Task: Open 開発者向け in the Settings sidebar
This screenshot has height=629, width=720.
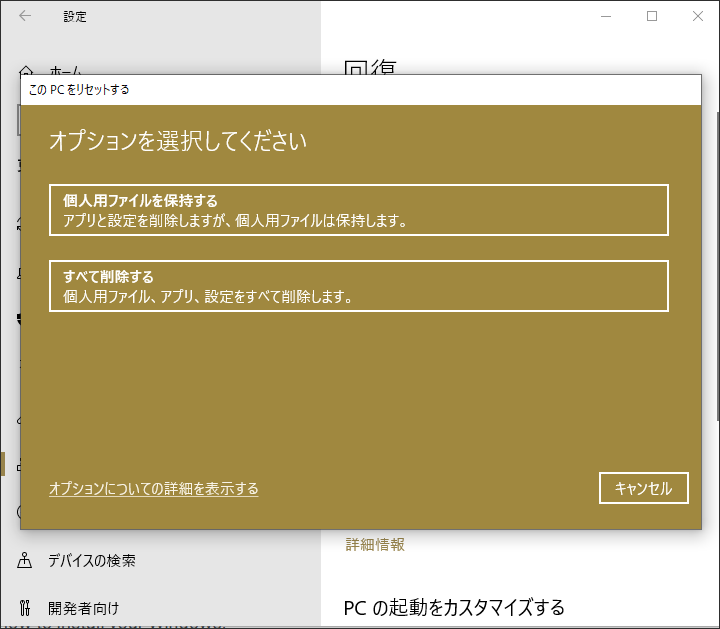Action: [84, 608]
